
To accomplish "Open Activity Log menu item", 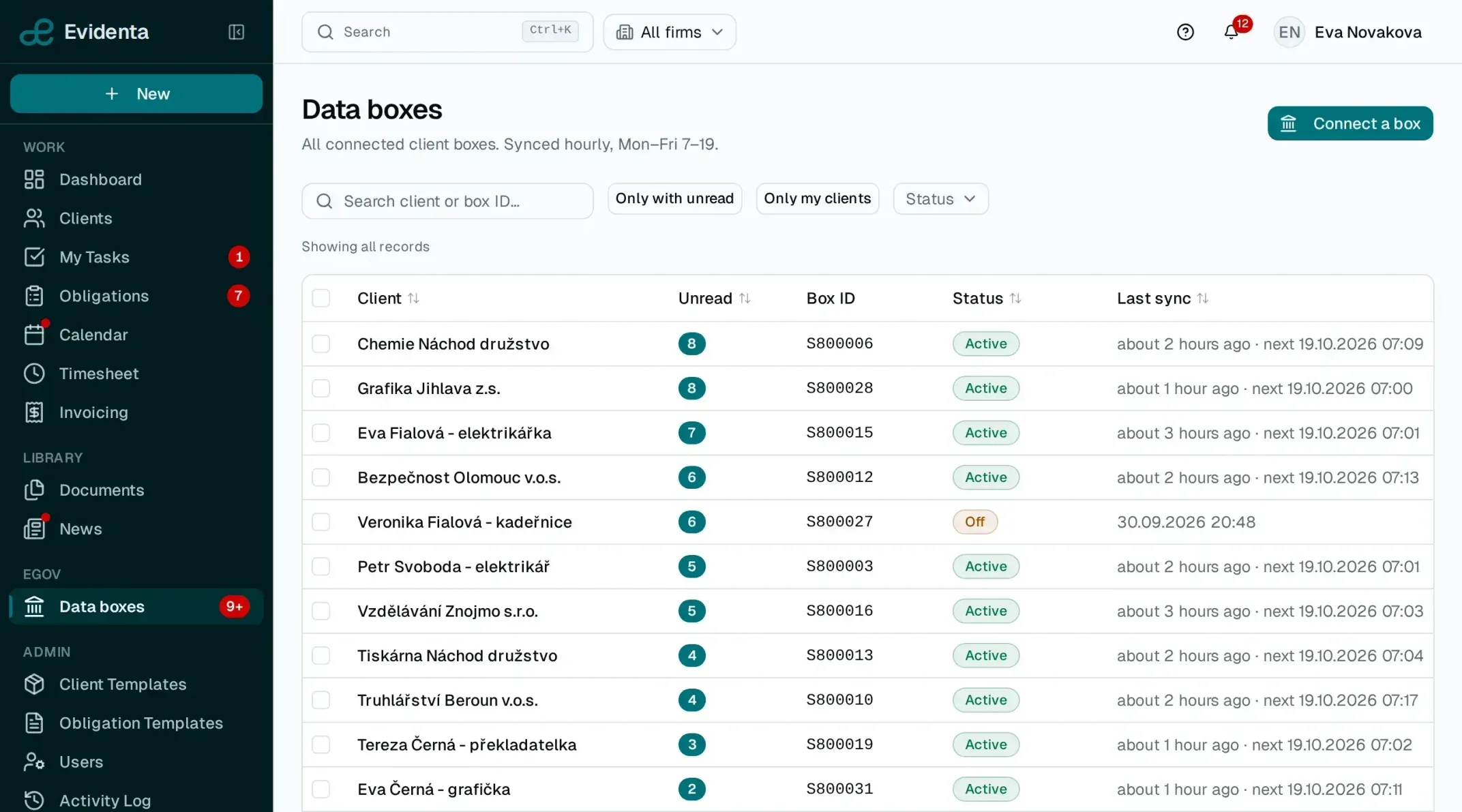I will (136, 800).
